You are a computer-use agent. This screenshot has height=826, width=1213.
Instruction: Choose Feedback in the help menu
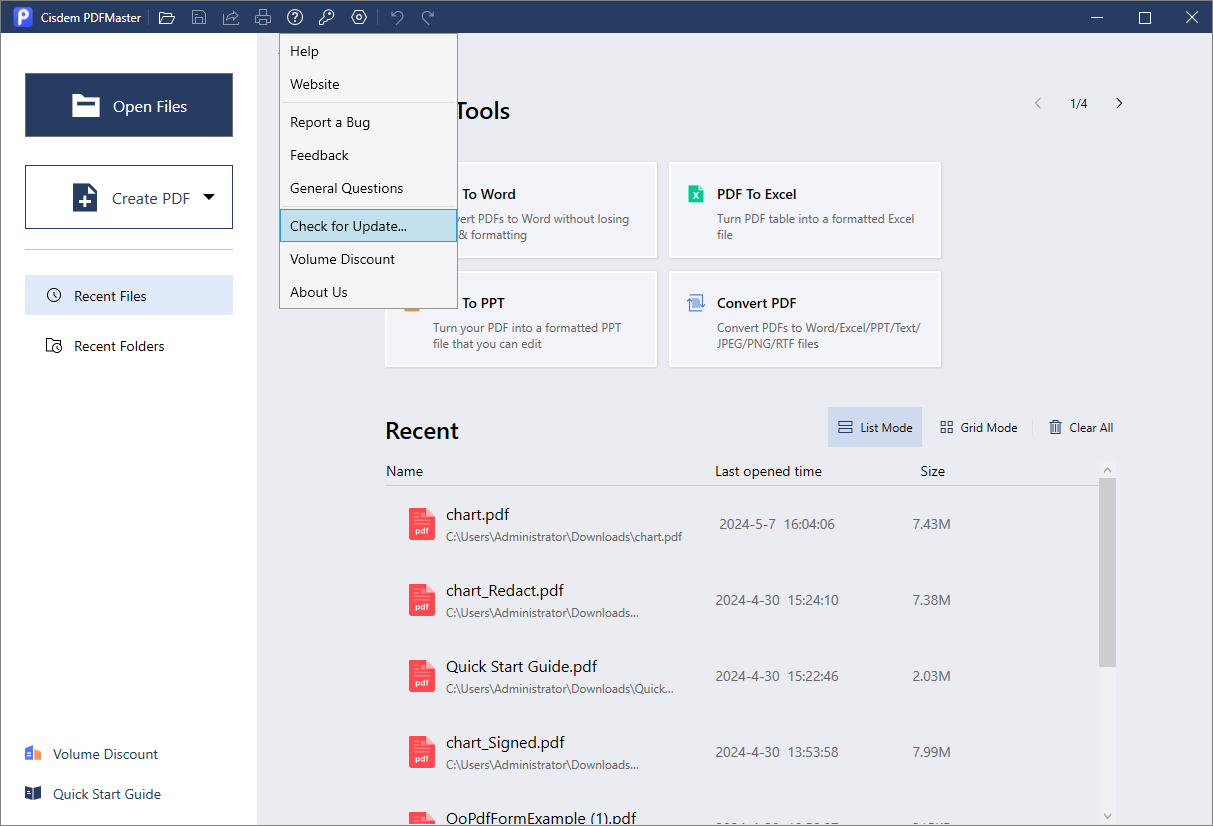[368, 155]
